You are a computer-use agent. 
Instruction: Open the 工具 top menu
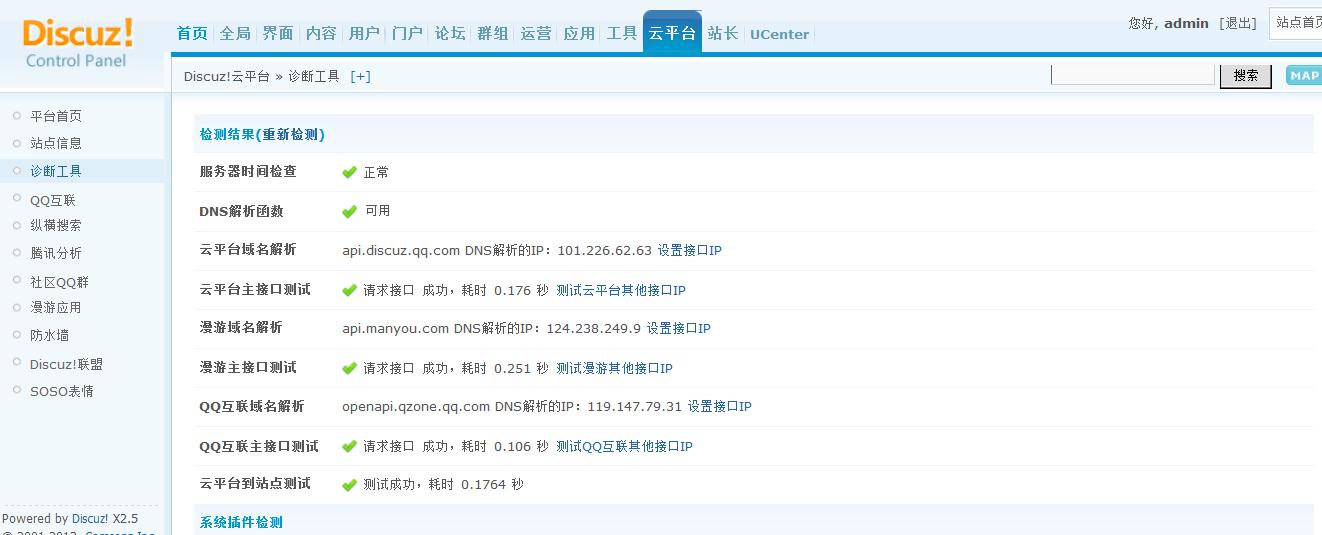click(622, 33)
